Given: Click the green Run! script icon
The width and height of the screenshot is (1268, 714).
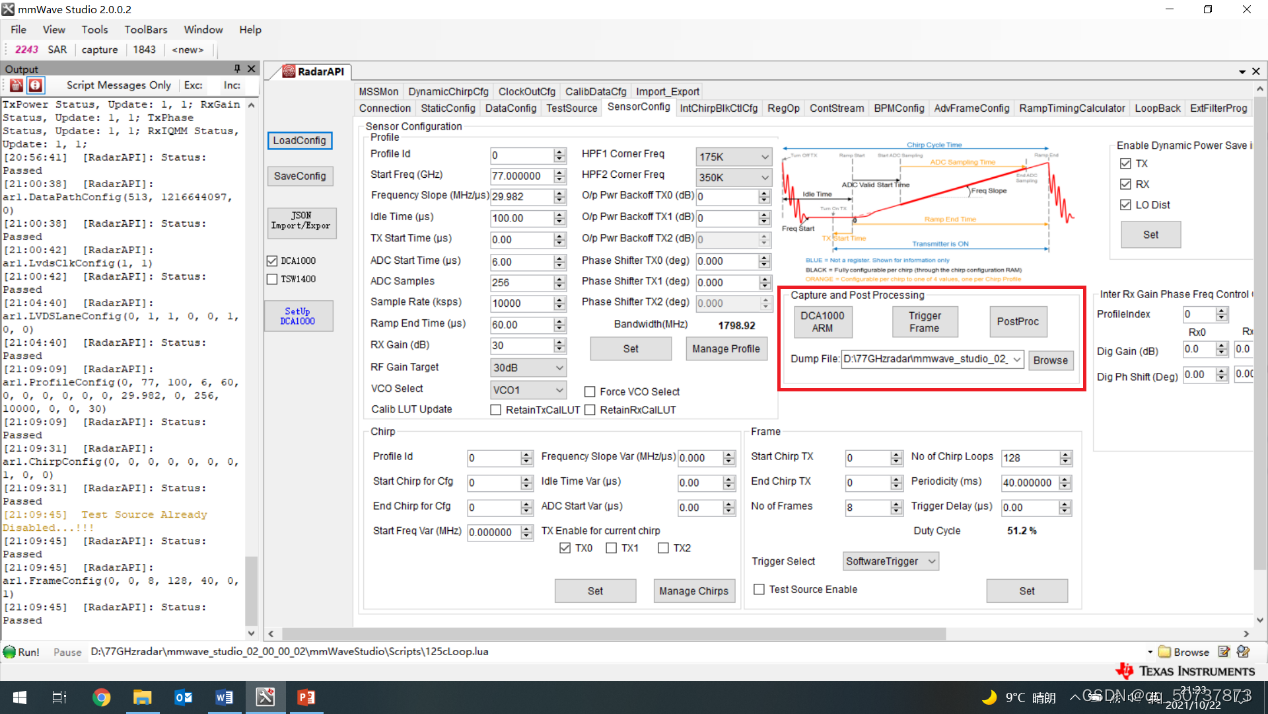Looking at the screenshot, I should tap(10, 652).
